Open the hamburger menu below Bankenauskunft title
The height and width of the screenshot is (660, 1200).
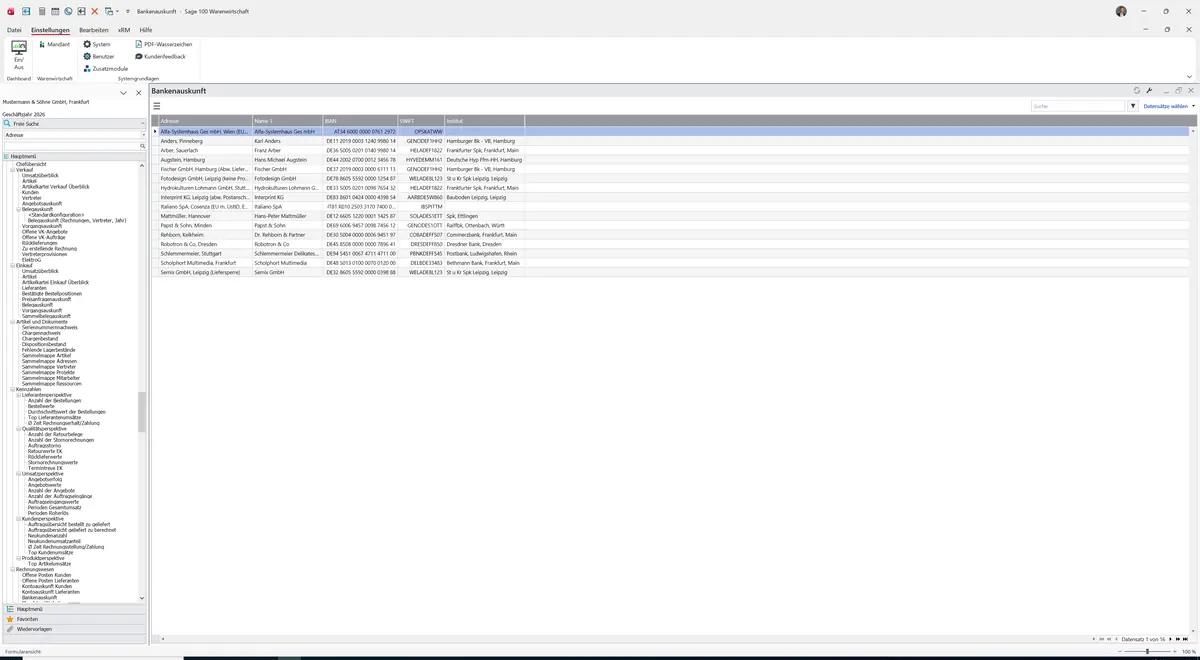tap(157, 105)
